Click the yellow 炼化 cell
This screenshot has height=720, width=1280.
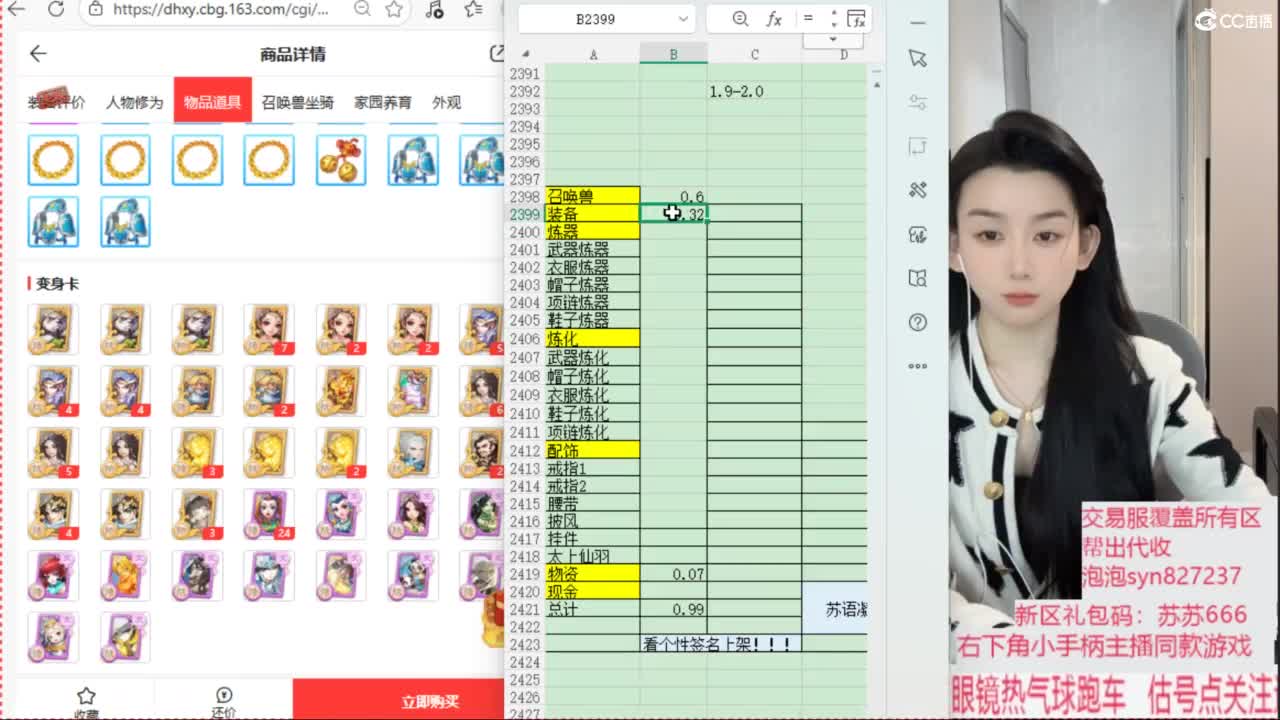(x=593, y=338)
